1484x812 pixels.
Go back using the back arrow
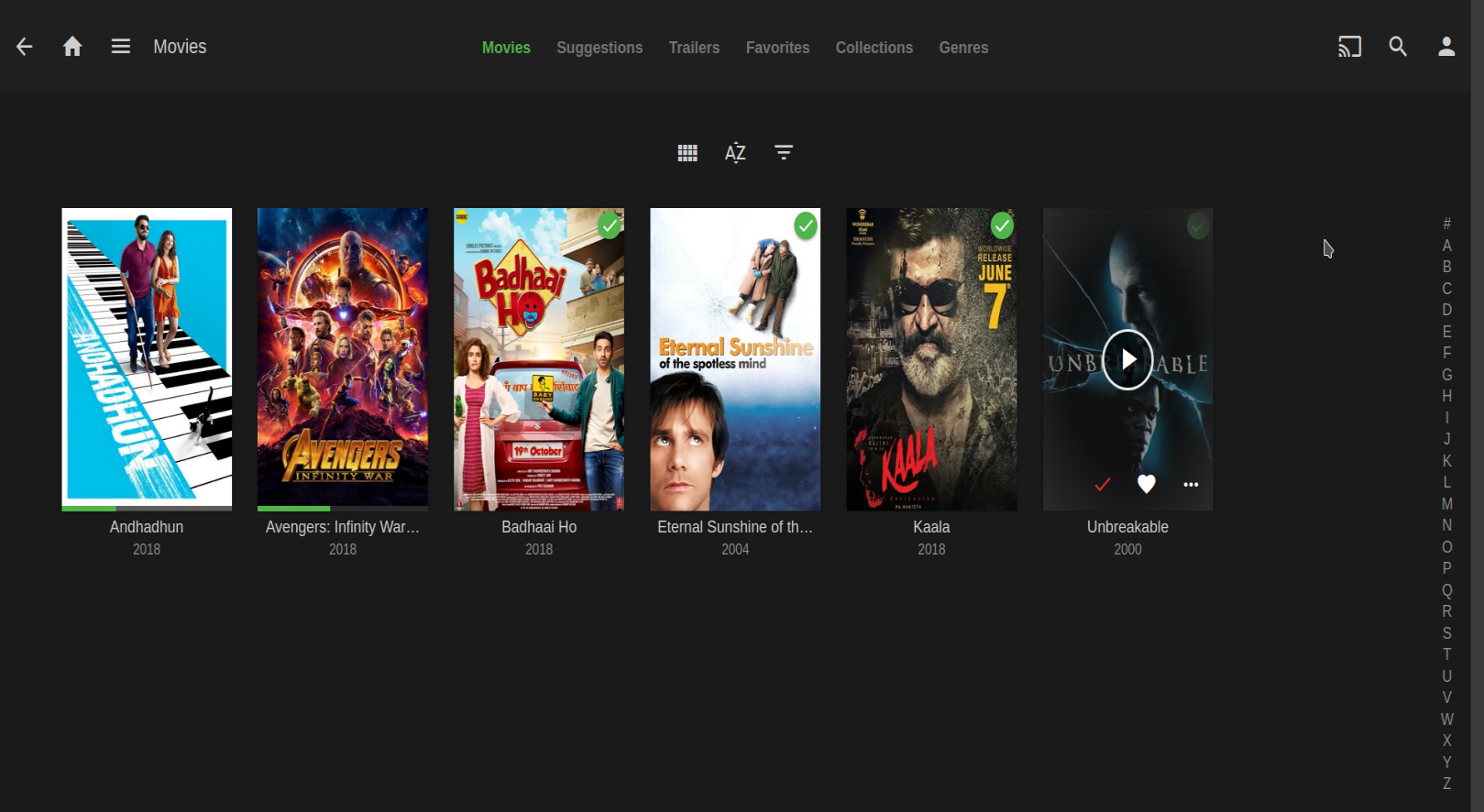click(x=25, y=47)
